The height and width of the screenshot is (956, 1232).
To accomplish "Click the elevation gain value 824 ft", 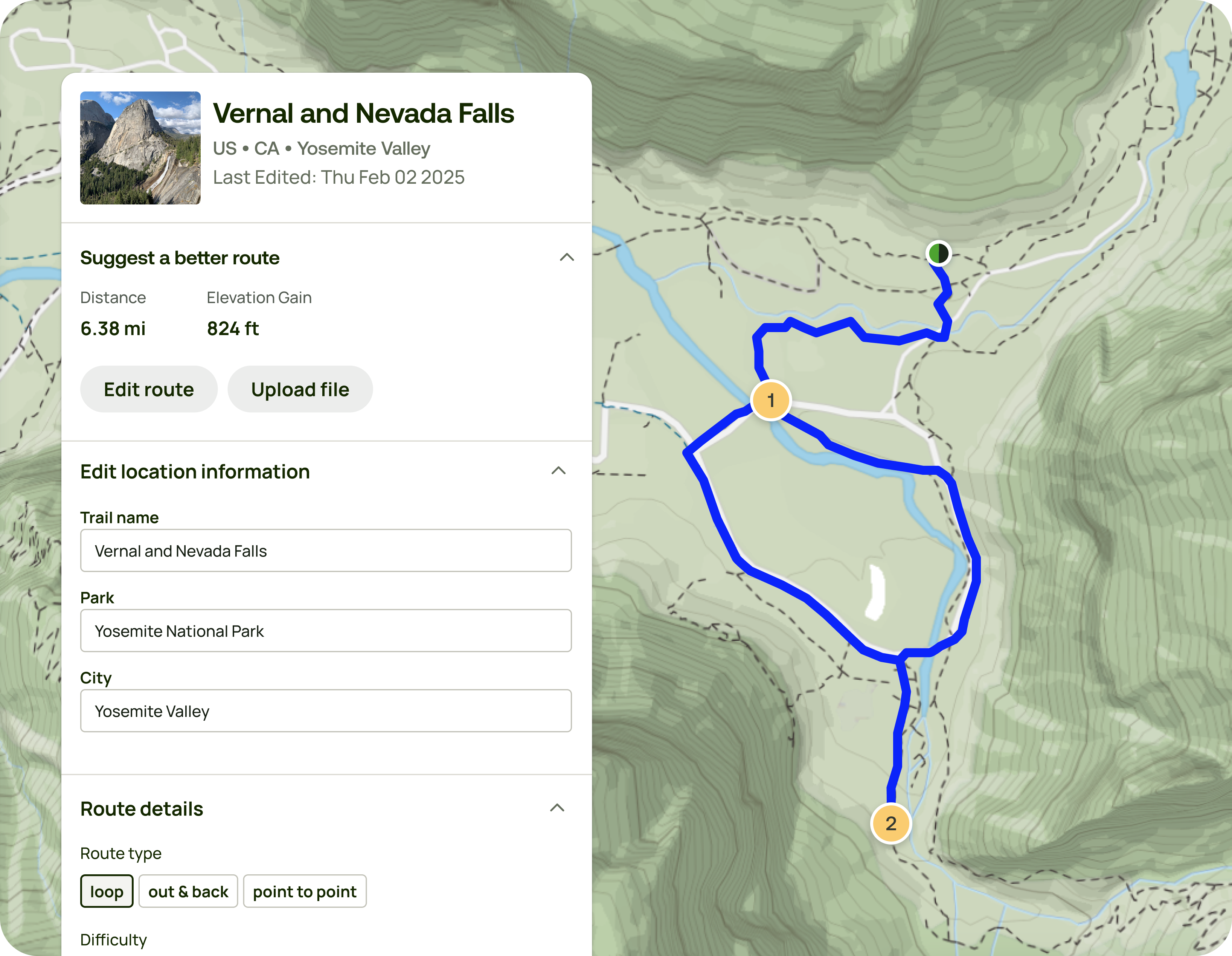I will point(233,328).
